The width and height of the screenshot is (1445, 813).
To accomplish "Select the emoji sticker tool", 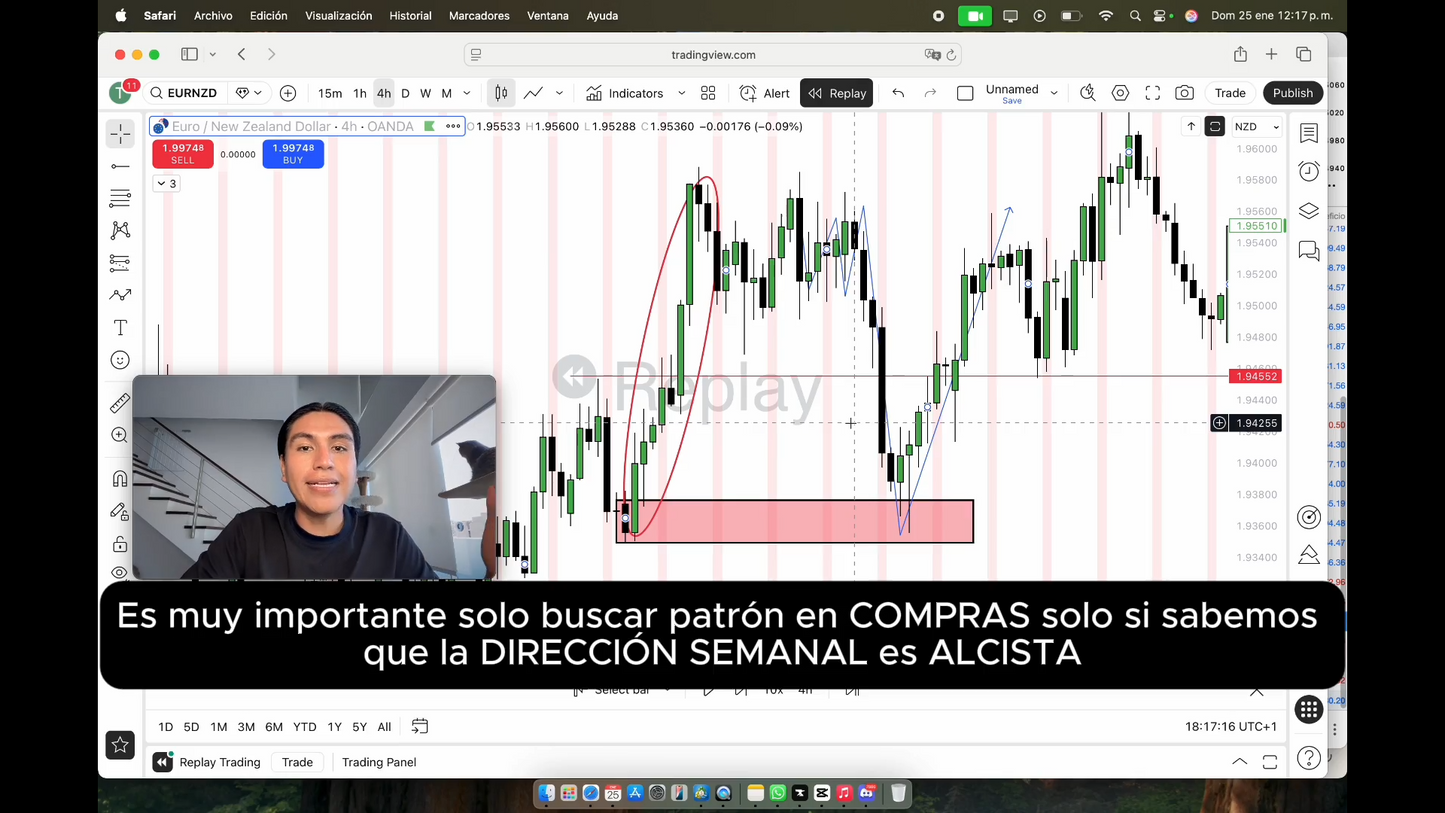I will [x=120, y=360].
